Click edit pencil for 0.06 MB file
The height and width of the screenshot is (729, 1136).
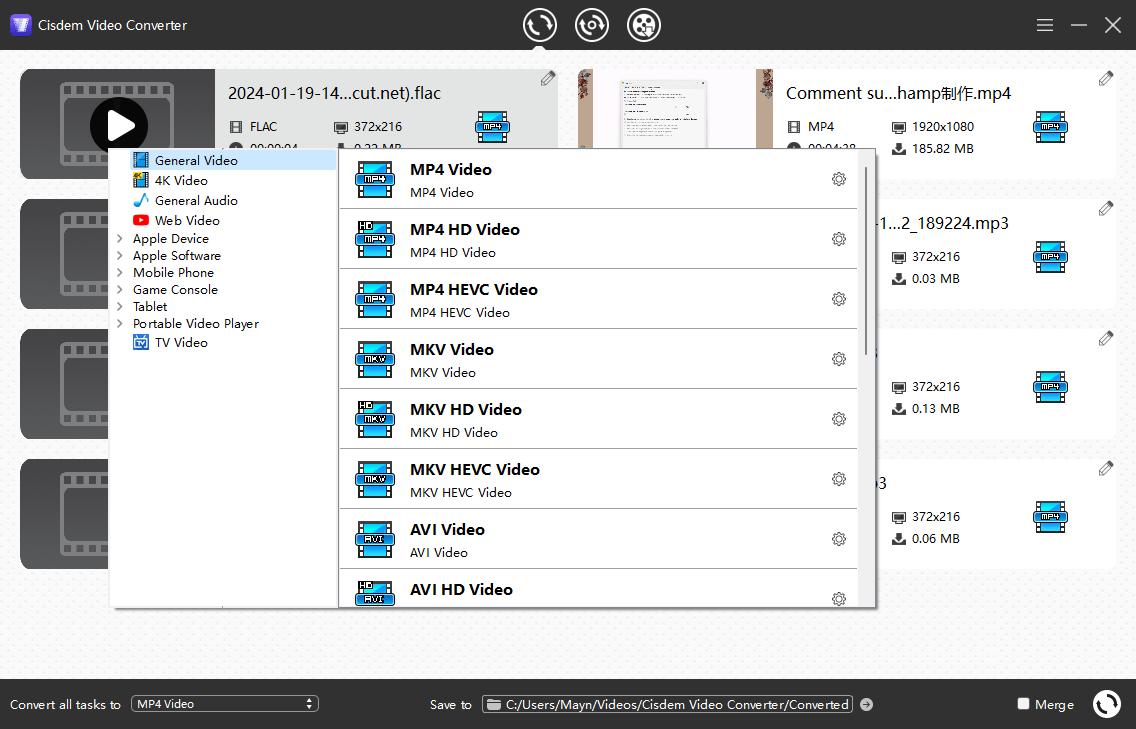tap(1106, 469)
